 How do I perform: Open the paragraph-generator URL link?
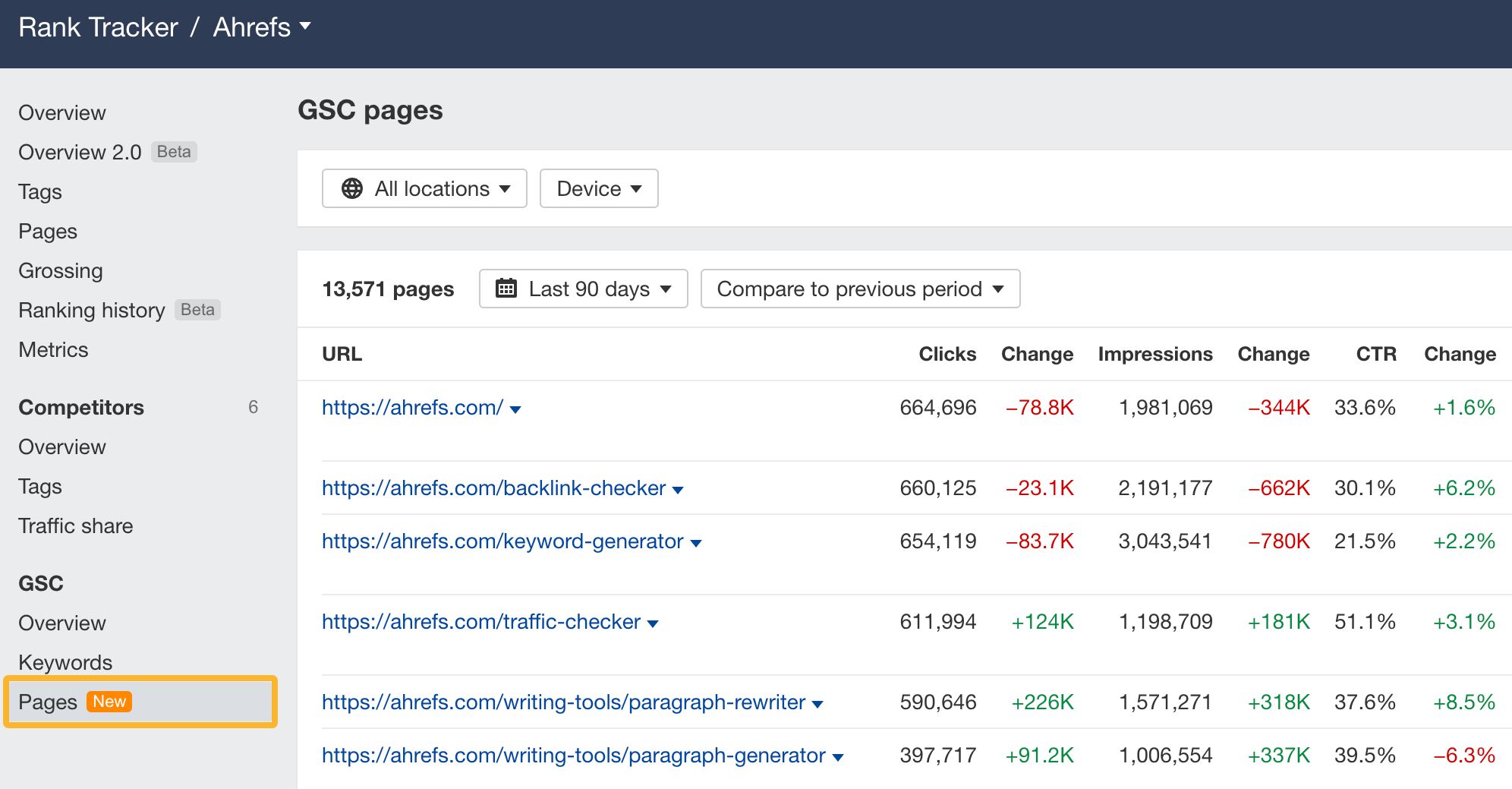pyautogui.click(x=574, y=755)
